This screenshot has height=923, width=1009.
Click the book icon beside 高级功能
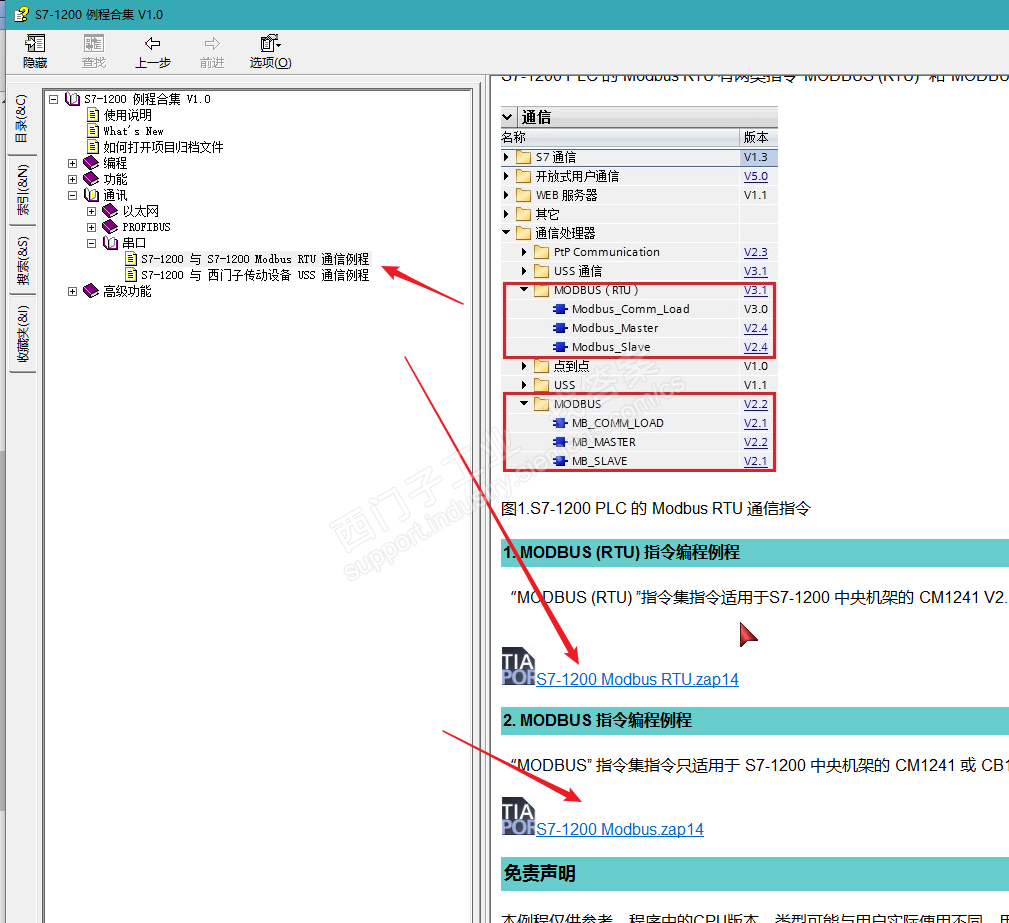tap(91, 291)
